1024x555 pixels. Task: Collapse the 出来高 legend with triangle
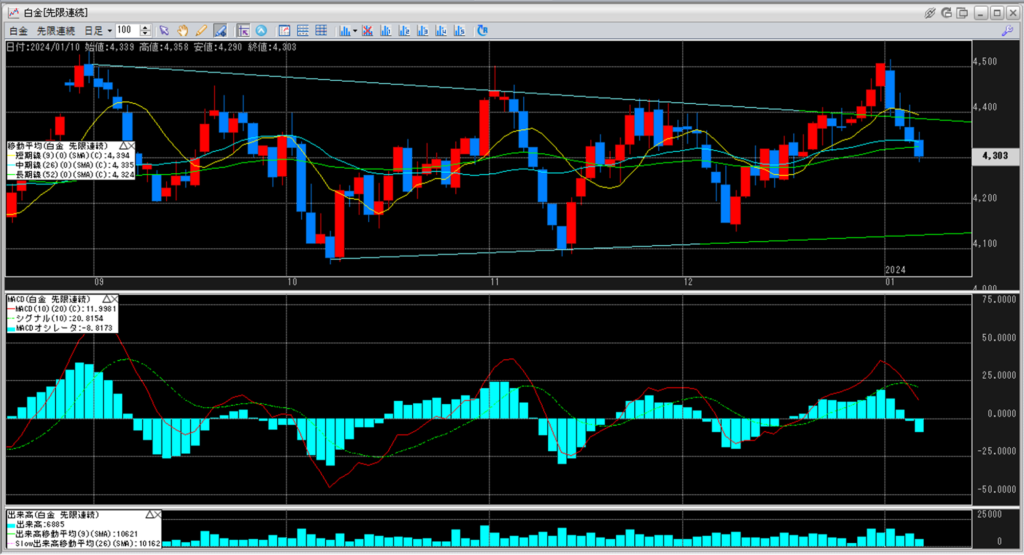(x=150, y=515)
